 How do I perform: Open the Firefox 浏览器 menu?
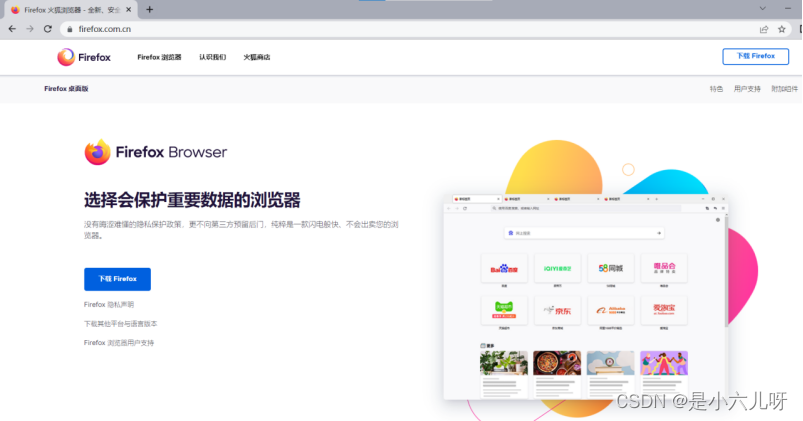pyautogui.click(x=159, y=57)
